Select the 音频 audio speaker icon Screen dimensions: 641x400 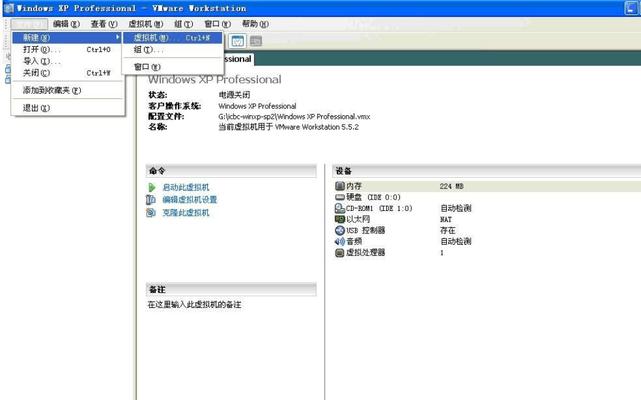[x=340, y=241]
